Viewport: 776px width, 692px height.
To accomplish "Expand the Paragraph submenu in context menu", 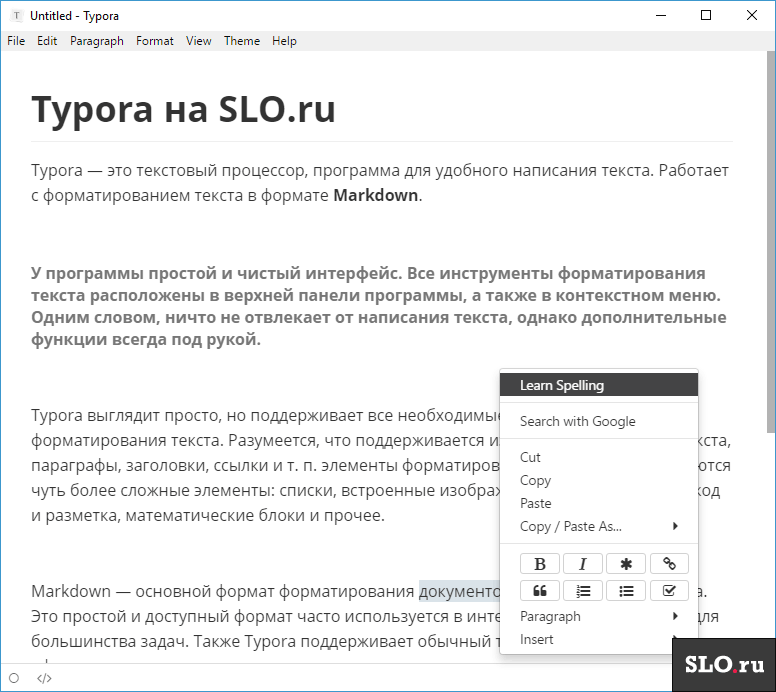I will click(x=599, y=616).
